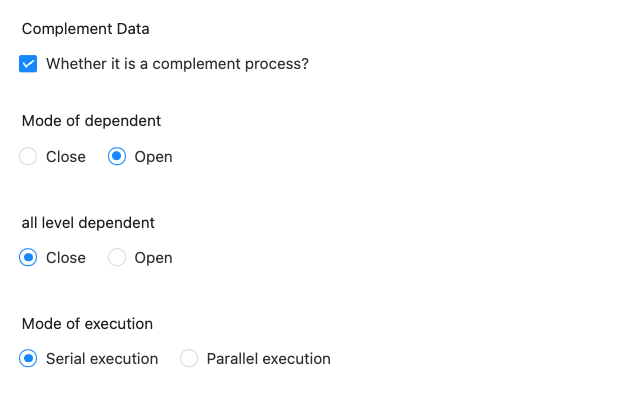Choose Close radio for all level dependent
Viewport: 638px width, 408px height.
pos(28,258)
